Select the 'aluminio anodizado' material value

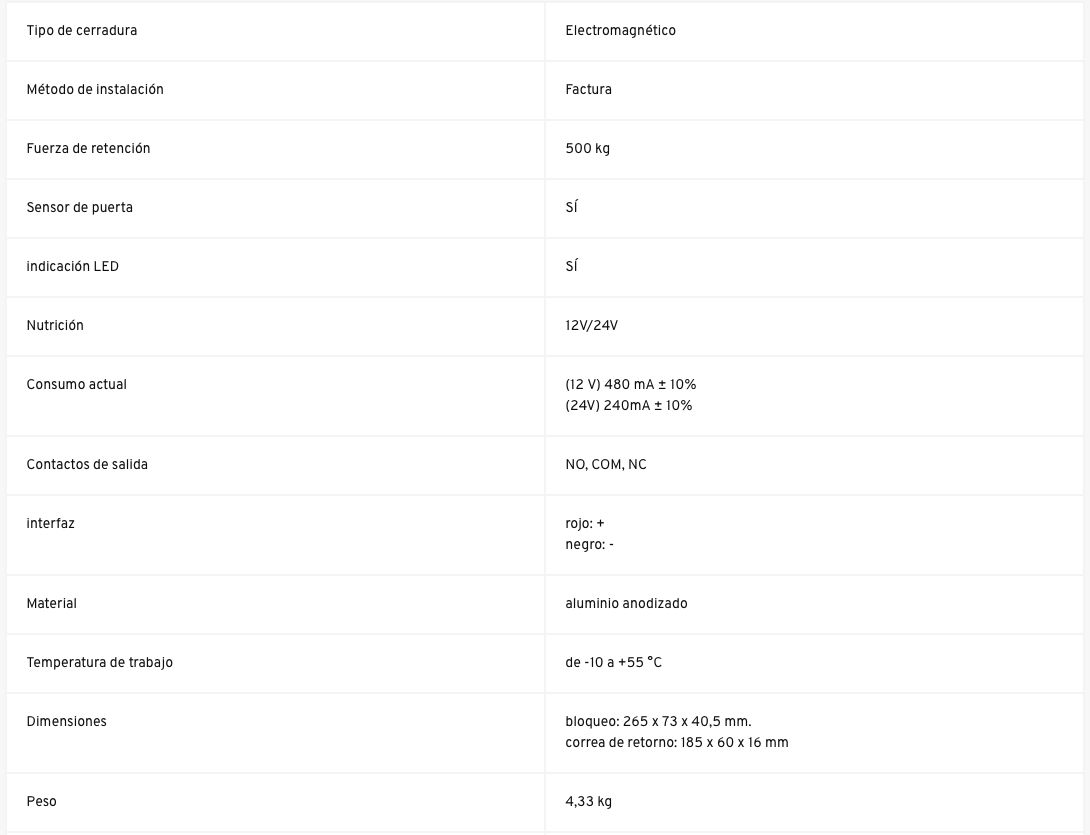pos(626,604)
